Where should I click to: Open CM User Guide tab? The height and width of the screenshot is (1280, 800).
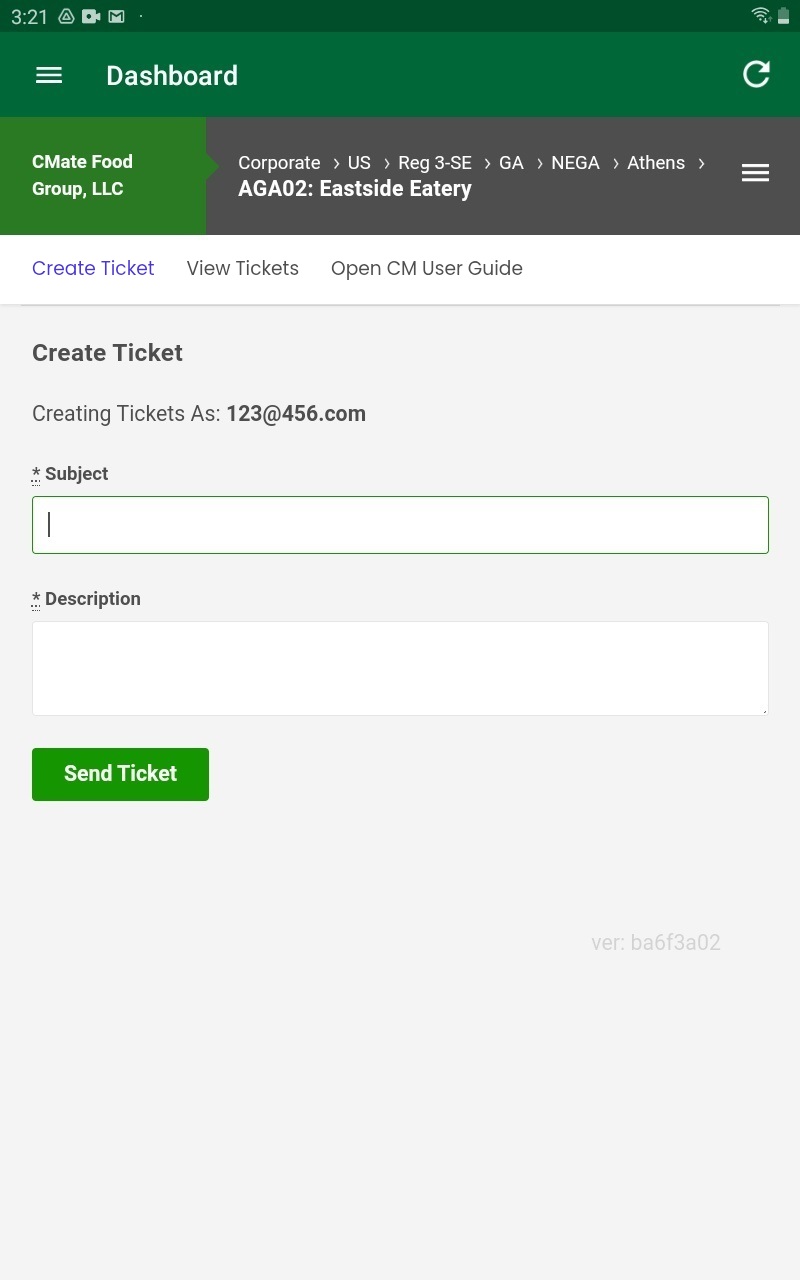[x=427, y=268]
